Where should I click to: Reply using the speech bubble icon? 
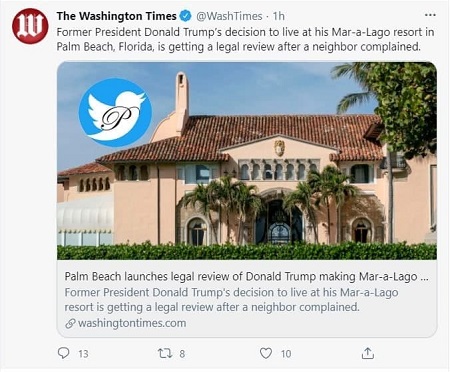click(63, 353)
